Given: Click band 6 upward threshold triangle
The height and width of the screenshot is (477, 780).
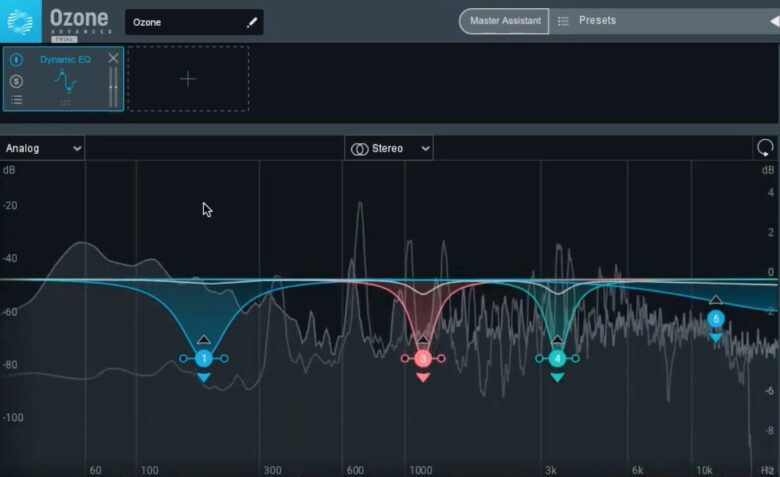Looking at the screenshot, I should point(715,299).
